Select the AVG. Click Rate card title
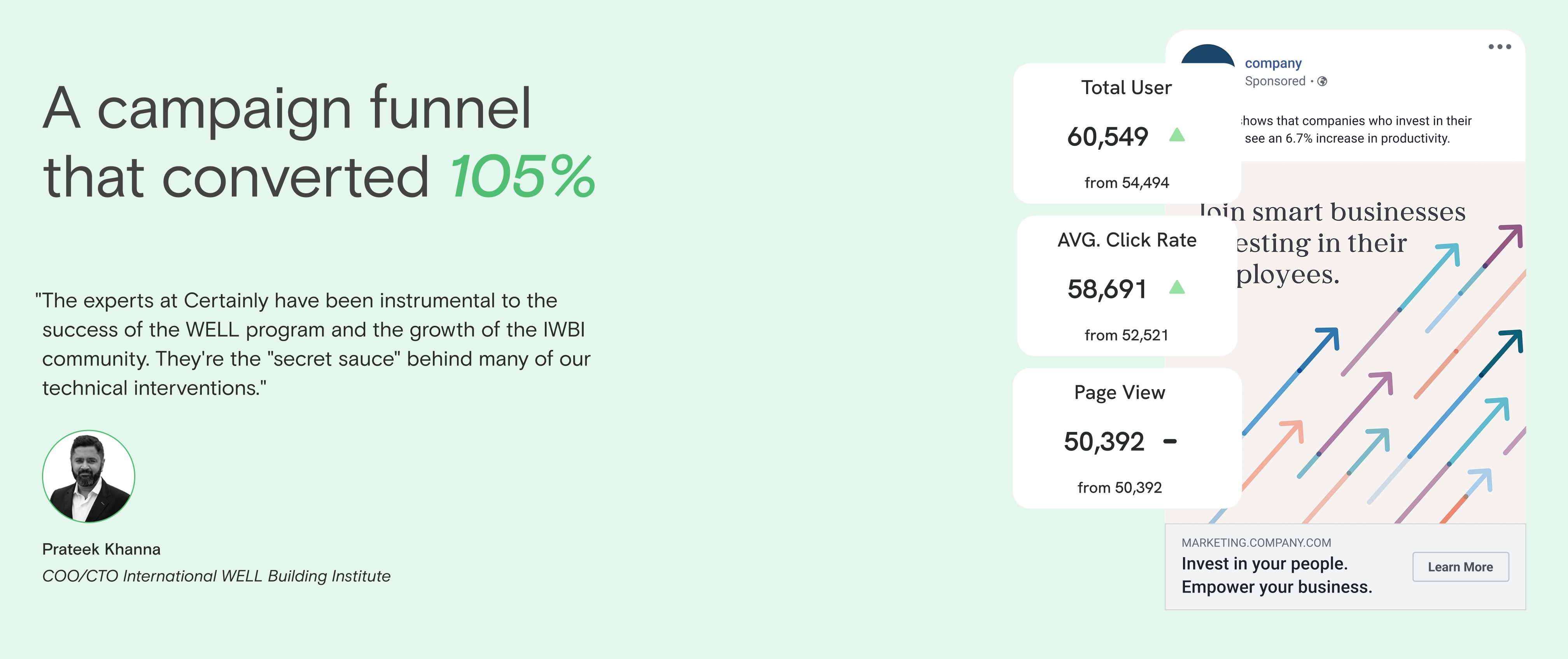Screen dimensions: 1568x659 (1126, 240)
